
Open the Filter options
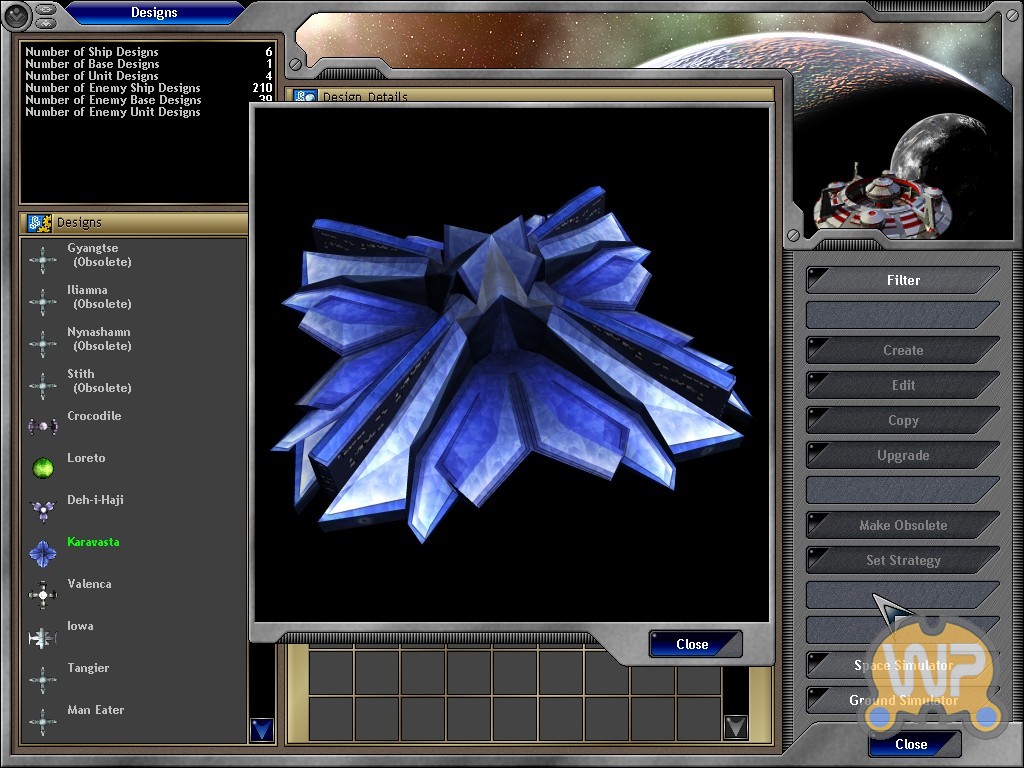tap(902, 280)
